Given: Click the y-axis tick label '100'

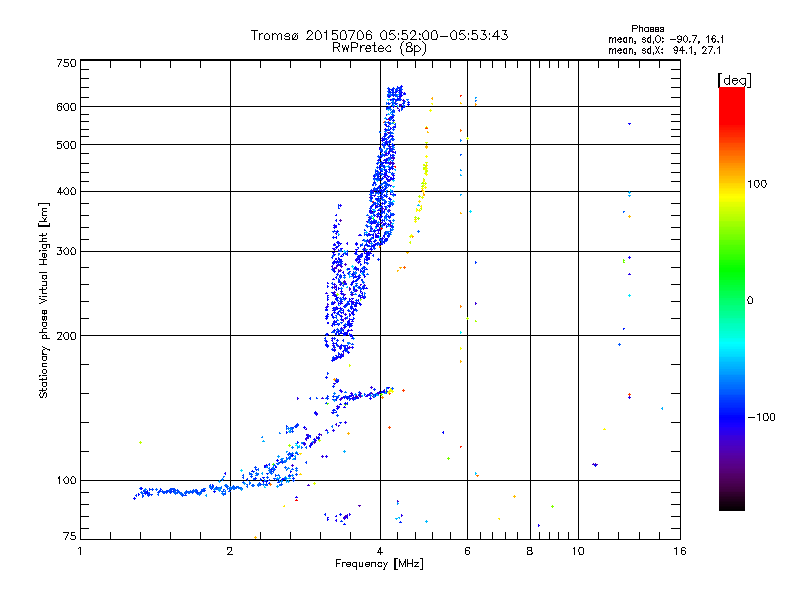Looking at the screenshot, I should (x=66, y=480).
